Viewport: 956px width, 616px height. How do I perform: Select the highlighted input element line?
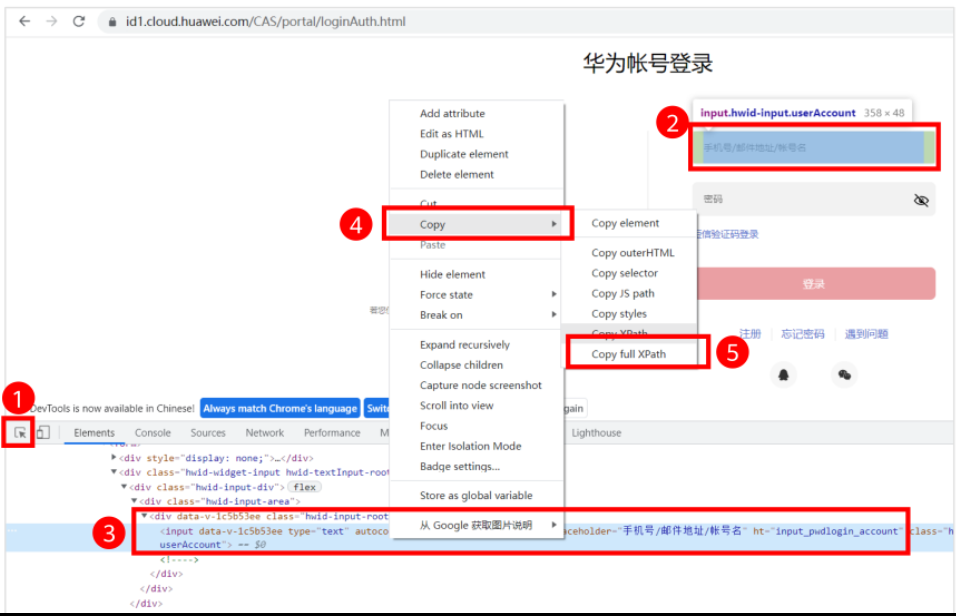click(x=480, y=537)
